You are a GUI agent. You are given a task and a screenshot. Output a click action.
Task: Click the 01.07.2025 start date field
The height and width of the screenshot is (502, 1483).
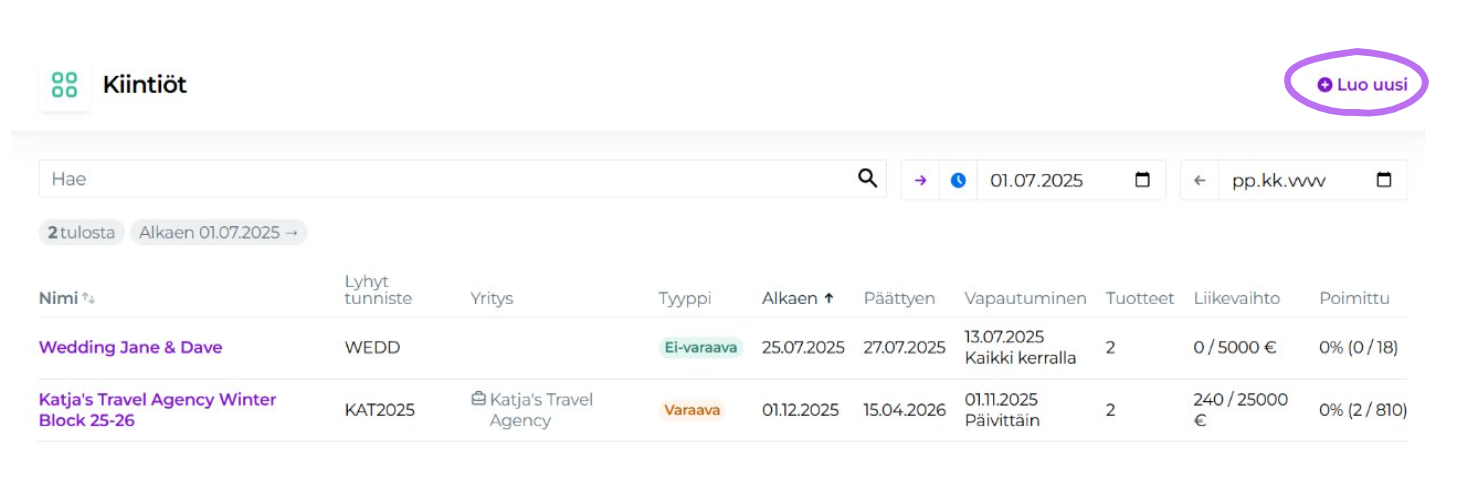(1050, 181)
